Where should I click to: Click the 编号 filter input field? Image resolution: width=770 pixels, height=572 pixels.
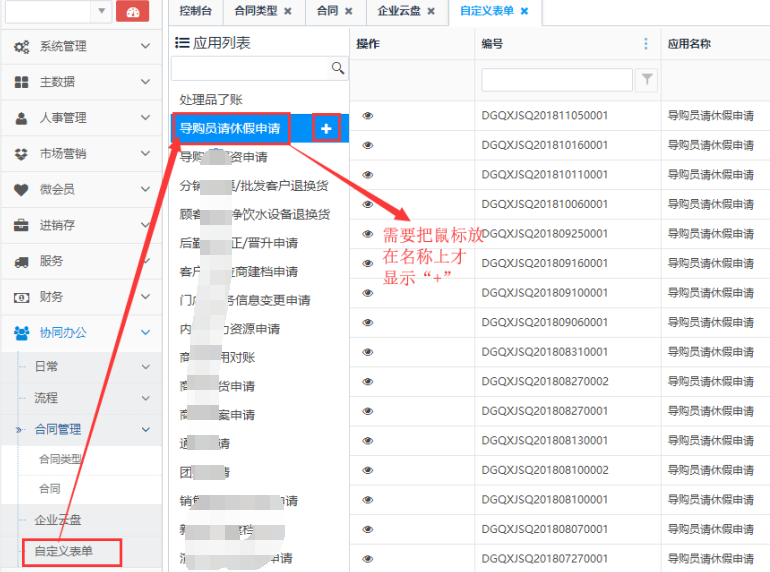(x=556, y=80)
